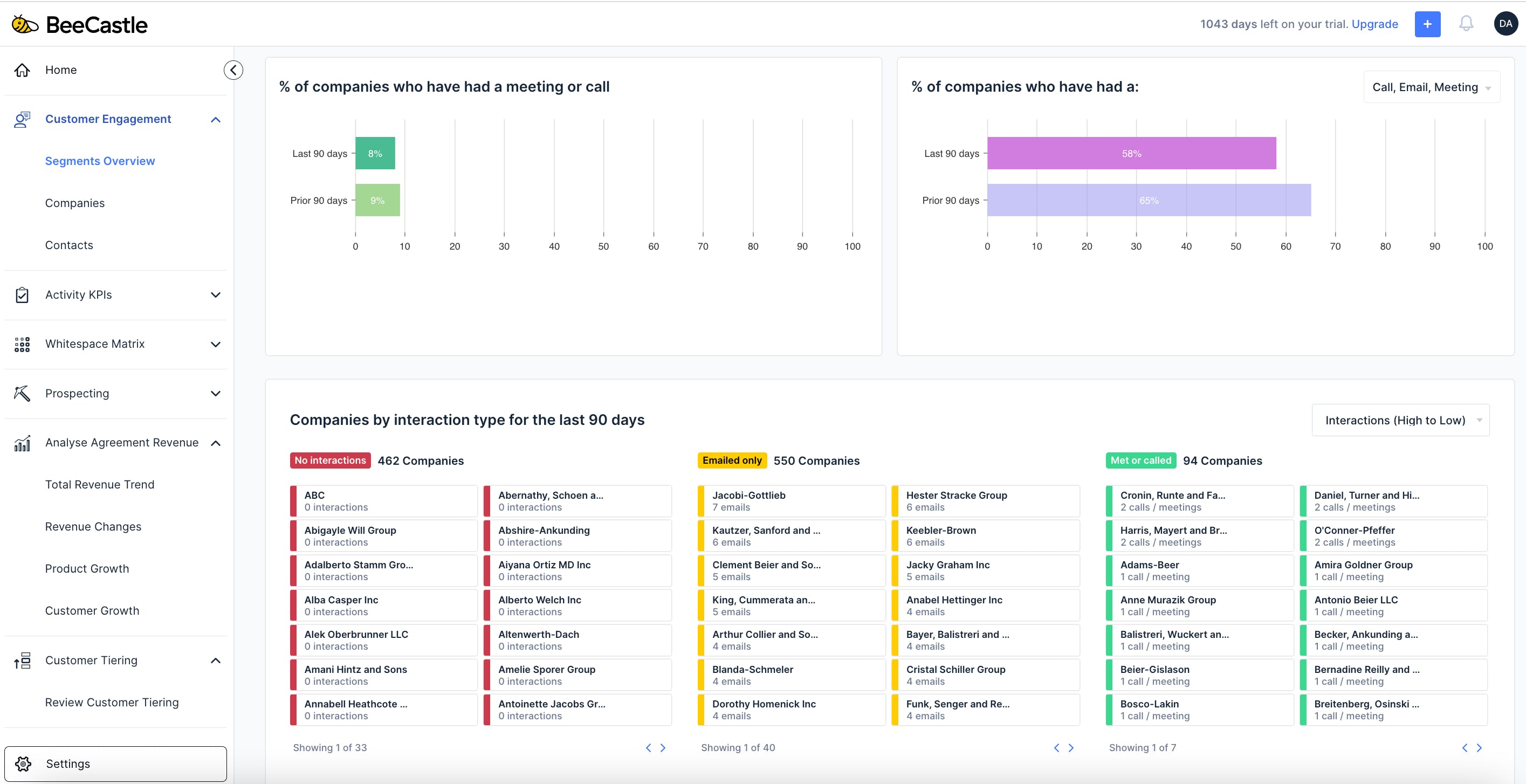Click the Settings gear icon
The height and width of the screenshot is (784, 1526).
point(23,764)
